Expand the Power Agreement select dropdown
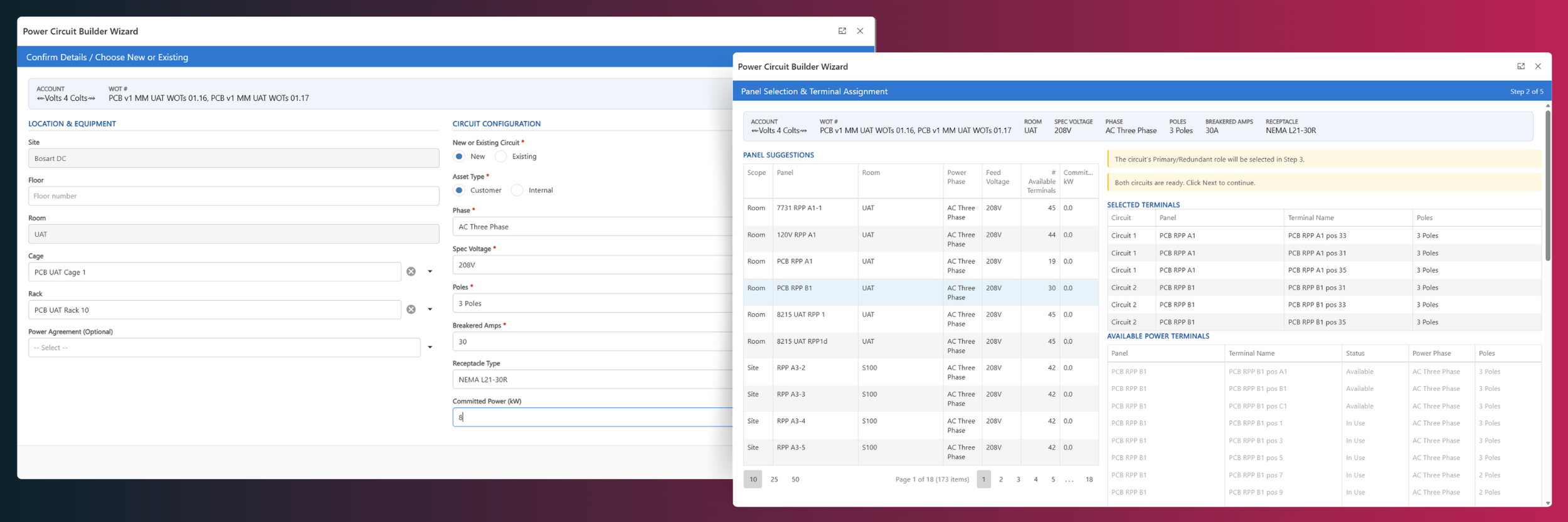The height and width of the screenshot is (522, 1568). 430,347
